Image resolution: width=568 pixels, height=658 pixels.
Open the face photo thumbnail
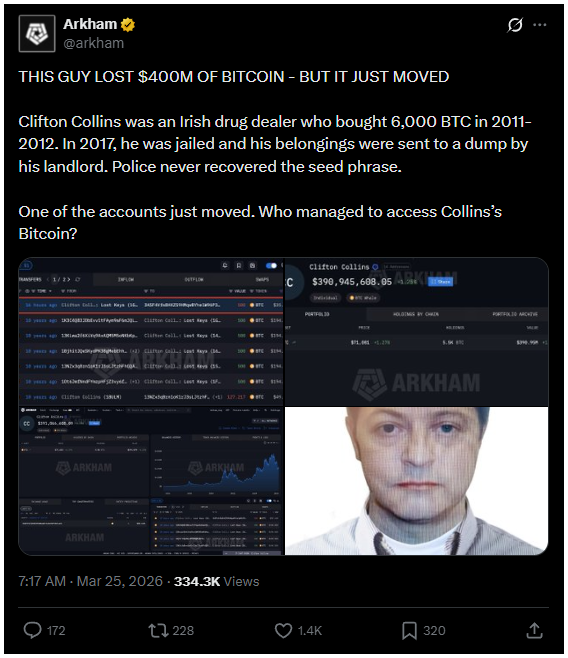coord(416,481)
